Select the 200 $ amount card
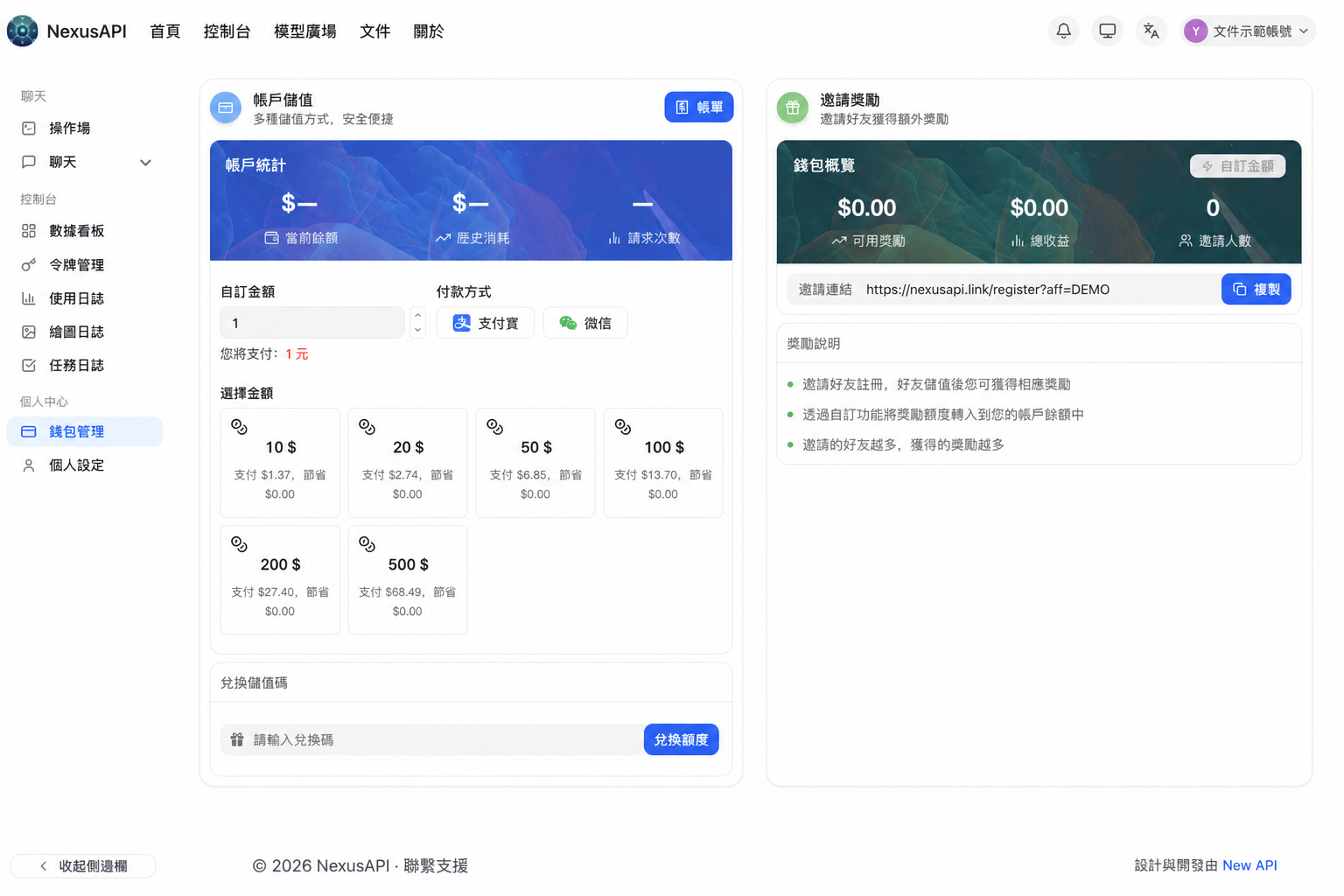 point(280,580)
